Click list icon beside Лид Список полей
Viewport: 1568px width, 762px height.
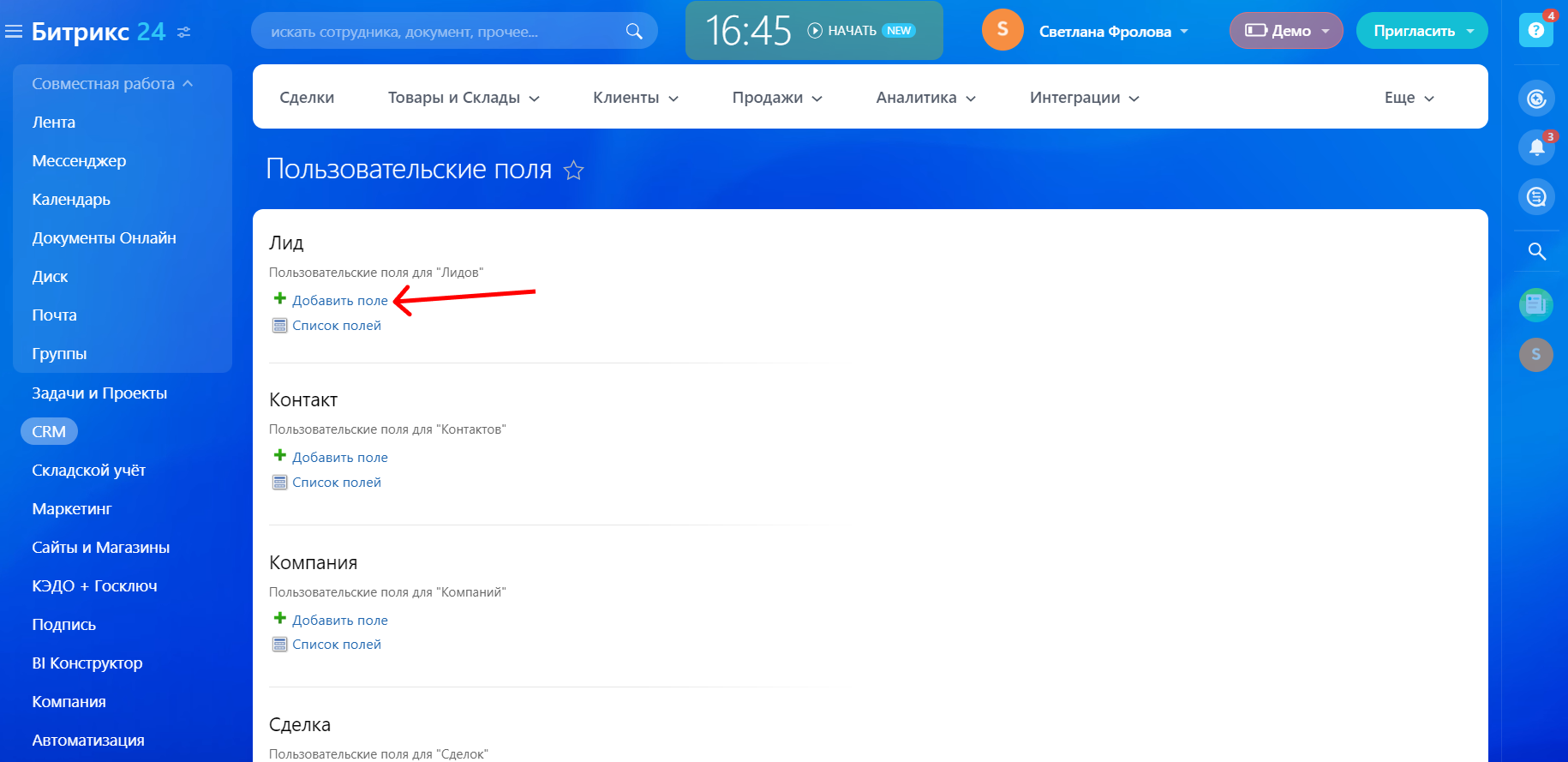[x=279, y=325]
